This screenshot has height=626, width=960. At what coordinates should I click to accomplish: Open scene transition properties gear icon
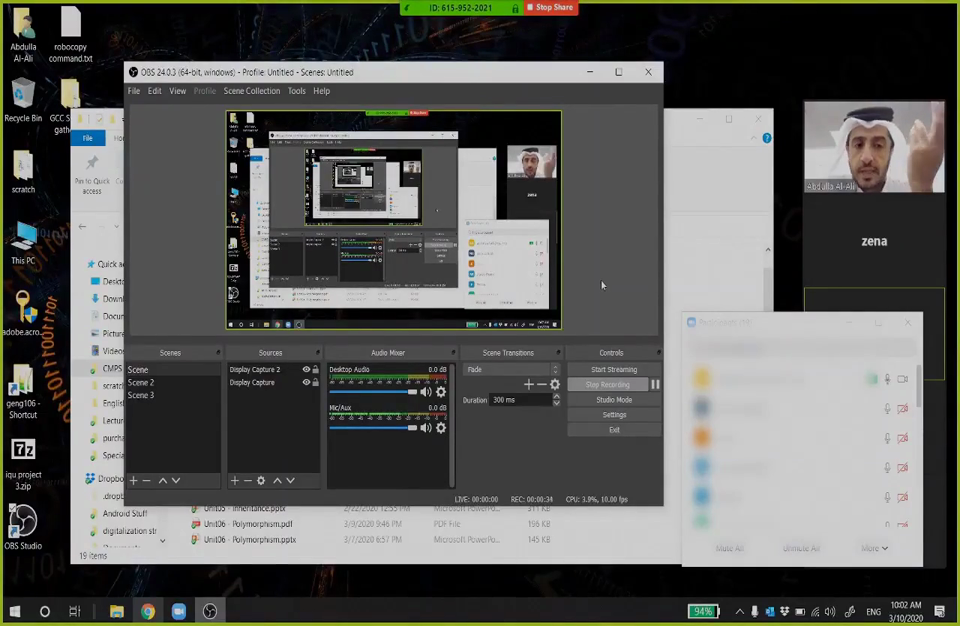555,385
